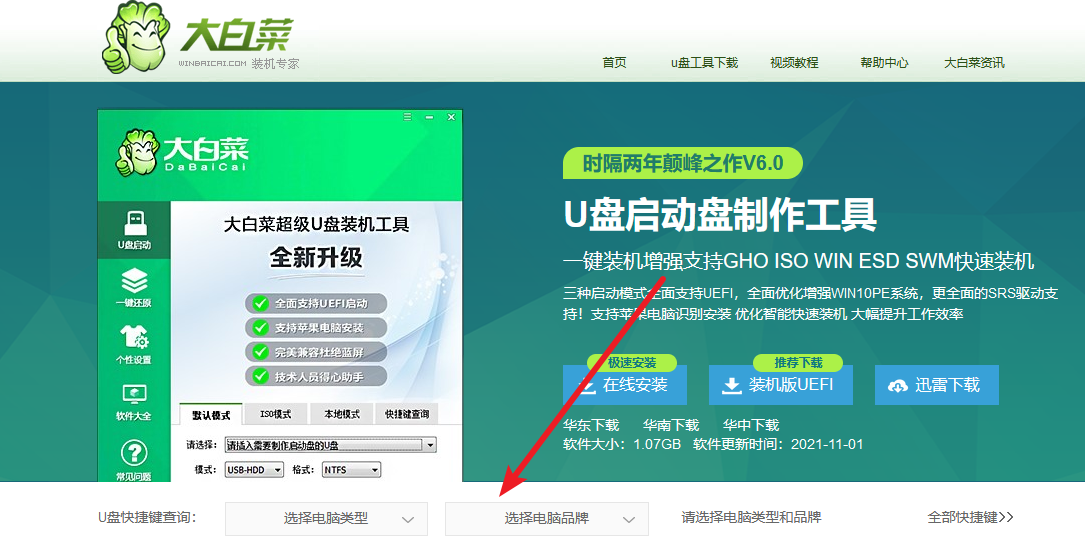Click the green checkmark beside 全面支持UEFI启动
The image size is (1085, 551).
[x=260, y=303]
